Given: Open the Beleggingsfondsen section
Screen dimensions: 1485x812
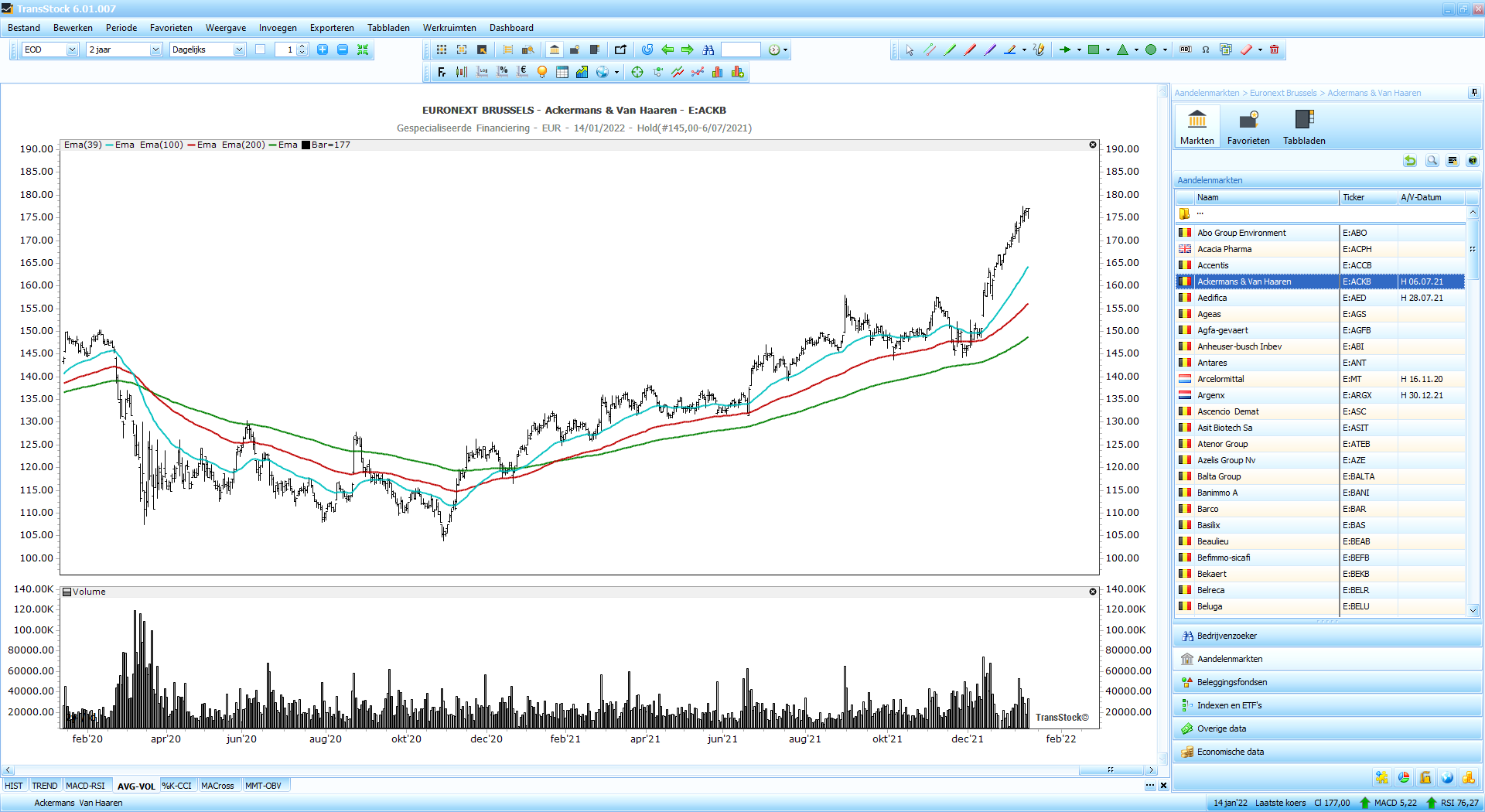Looking at the screenshot, I should tap(1327, 682).
